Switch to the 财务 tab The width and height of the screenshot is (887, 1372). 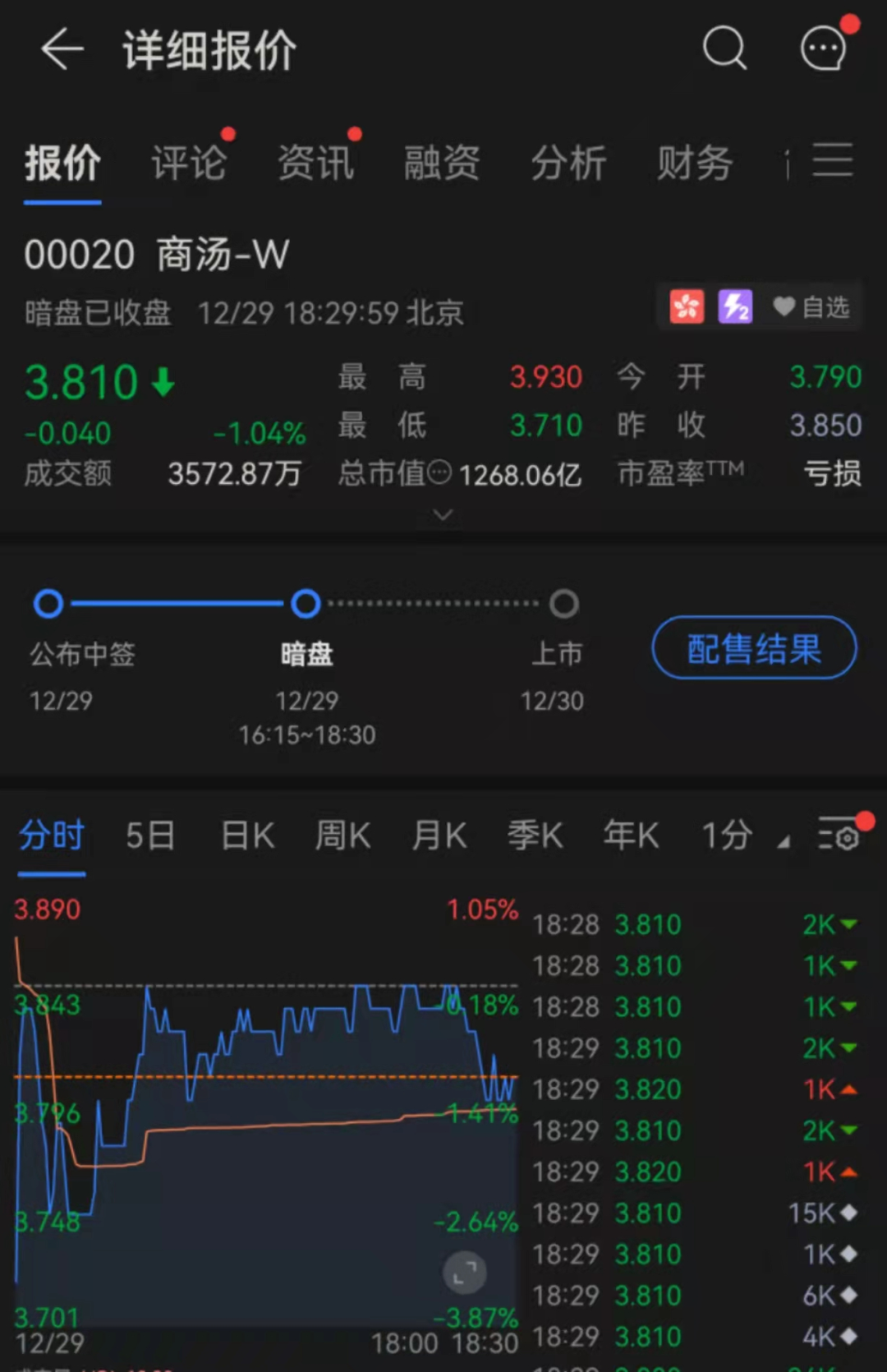(x=695, y=163)
